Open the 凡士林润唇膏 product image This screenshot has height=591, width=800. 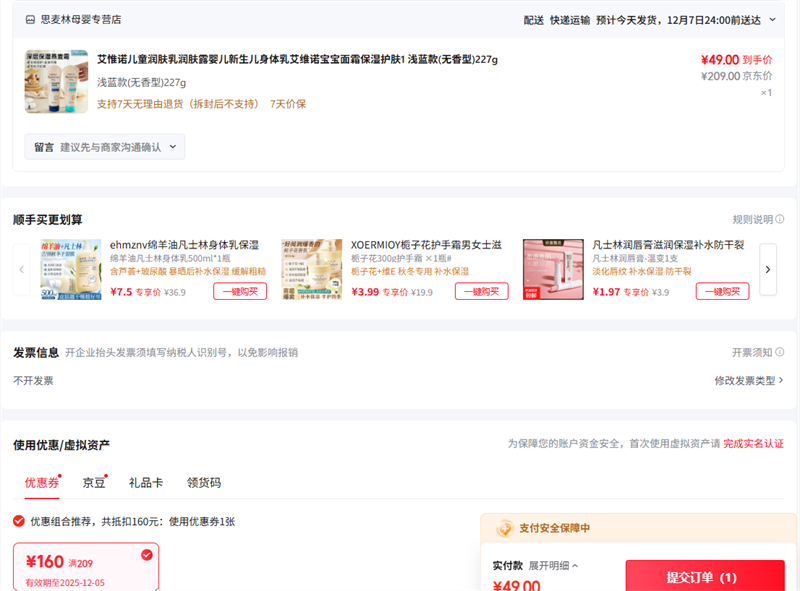[x=553, y=269]
